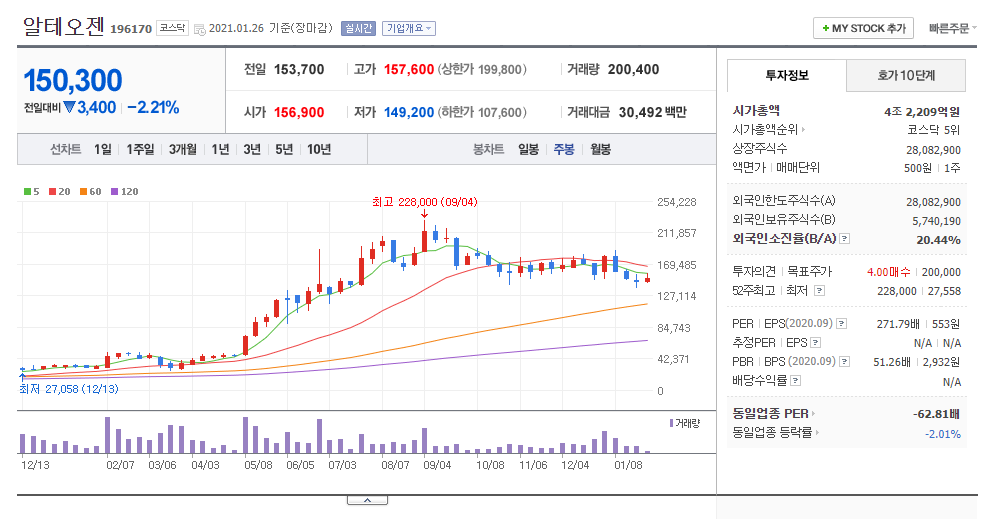The image size is (995, 519).
Task: Click the 상장주식수 value 28,082,900
Action: pyautogui.click(x=933, y=150)
